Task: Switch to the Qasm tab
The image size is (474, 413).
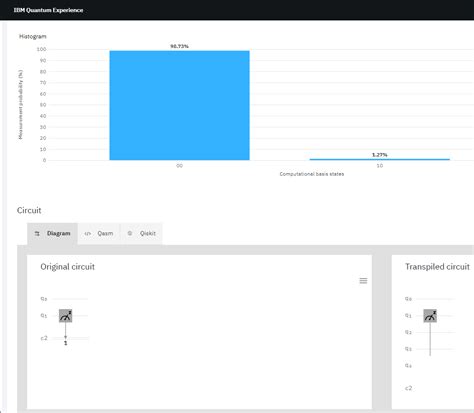Action: click(99, 233)
